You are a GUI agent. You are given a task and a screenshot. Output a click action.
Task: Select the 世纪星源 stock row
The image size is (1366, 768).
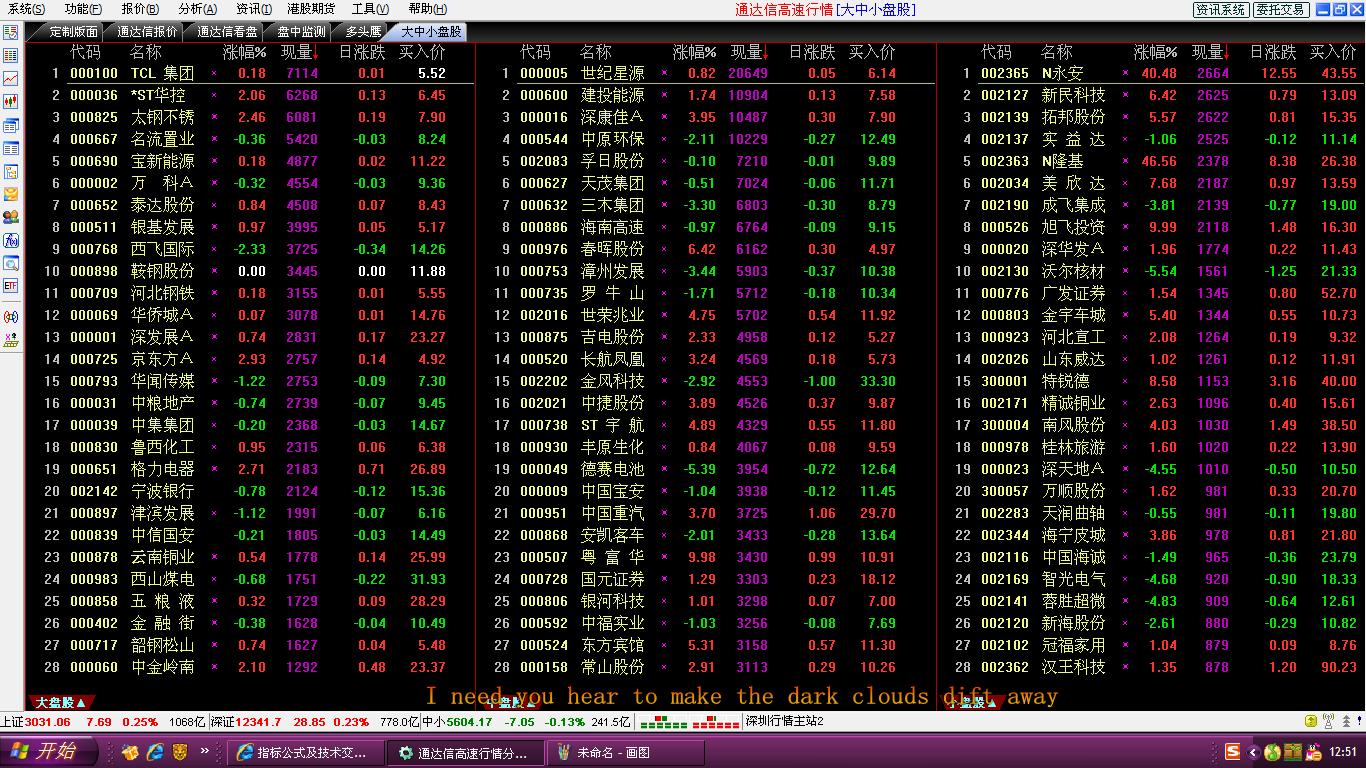705,73
